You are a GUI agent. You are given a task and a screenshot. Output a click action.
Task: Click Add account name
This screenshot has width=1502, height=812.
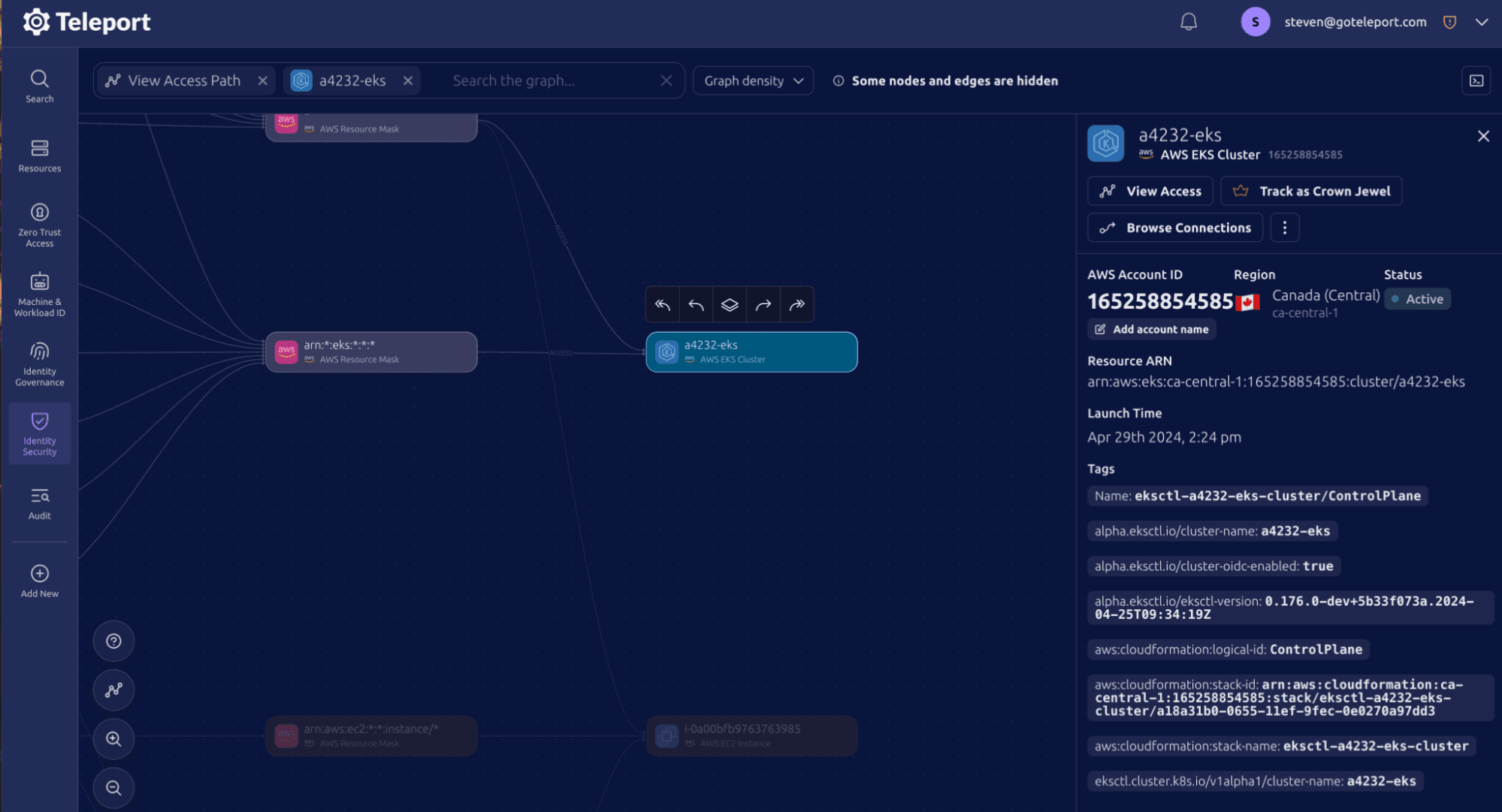[x=1151, y=329]
